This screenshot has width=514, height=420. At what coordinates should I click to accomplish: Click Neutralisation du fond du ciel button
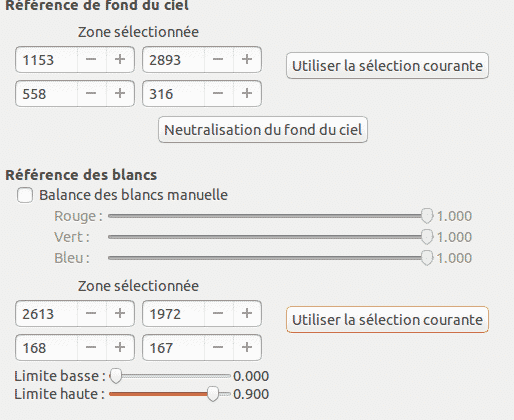click(x=263, y=130)
